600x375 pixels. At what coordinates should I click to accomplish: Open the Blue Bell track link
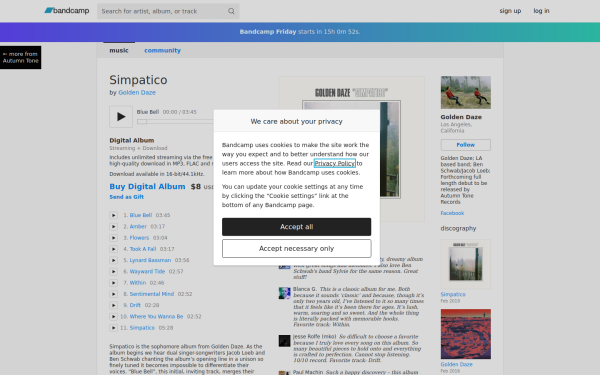(141, 215)
